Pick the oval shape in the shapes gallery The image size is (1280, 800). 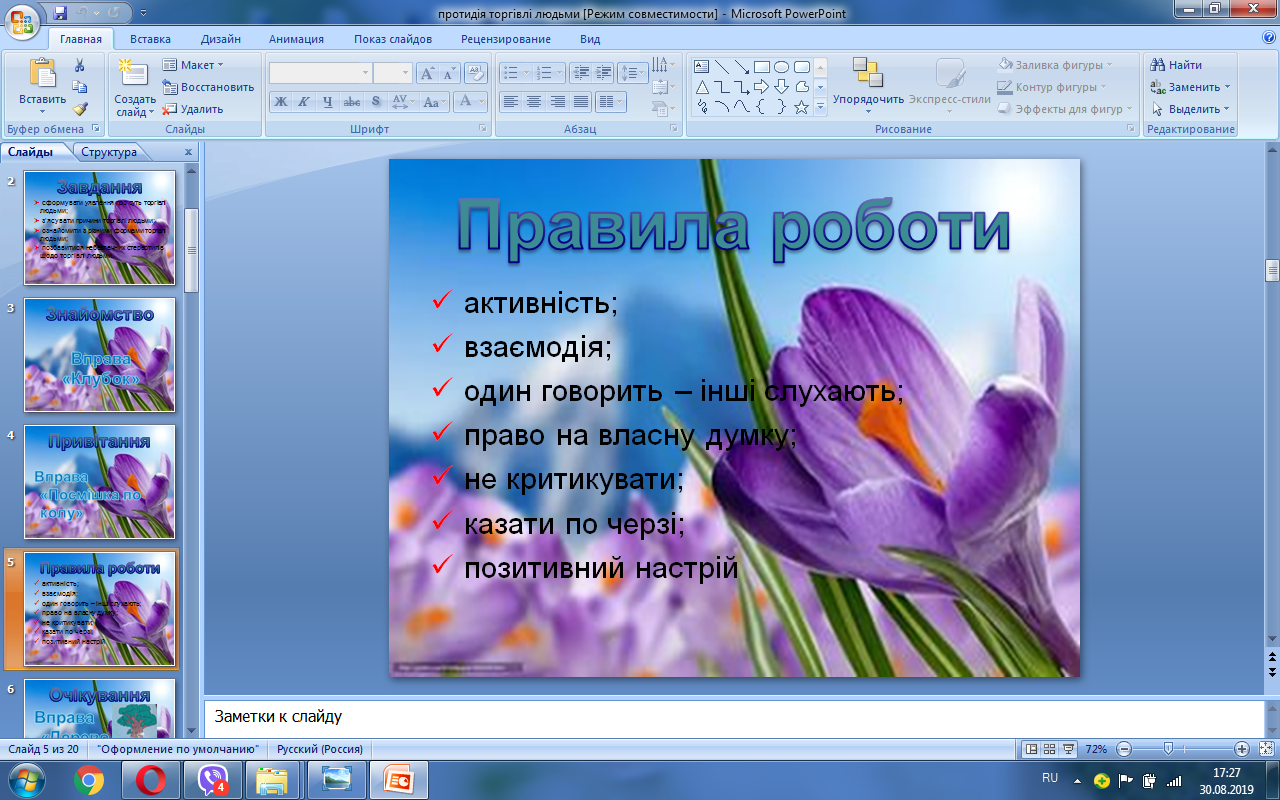(x=782, y=67)
